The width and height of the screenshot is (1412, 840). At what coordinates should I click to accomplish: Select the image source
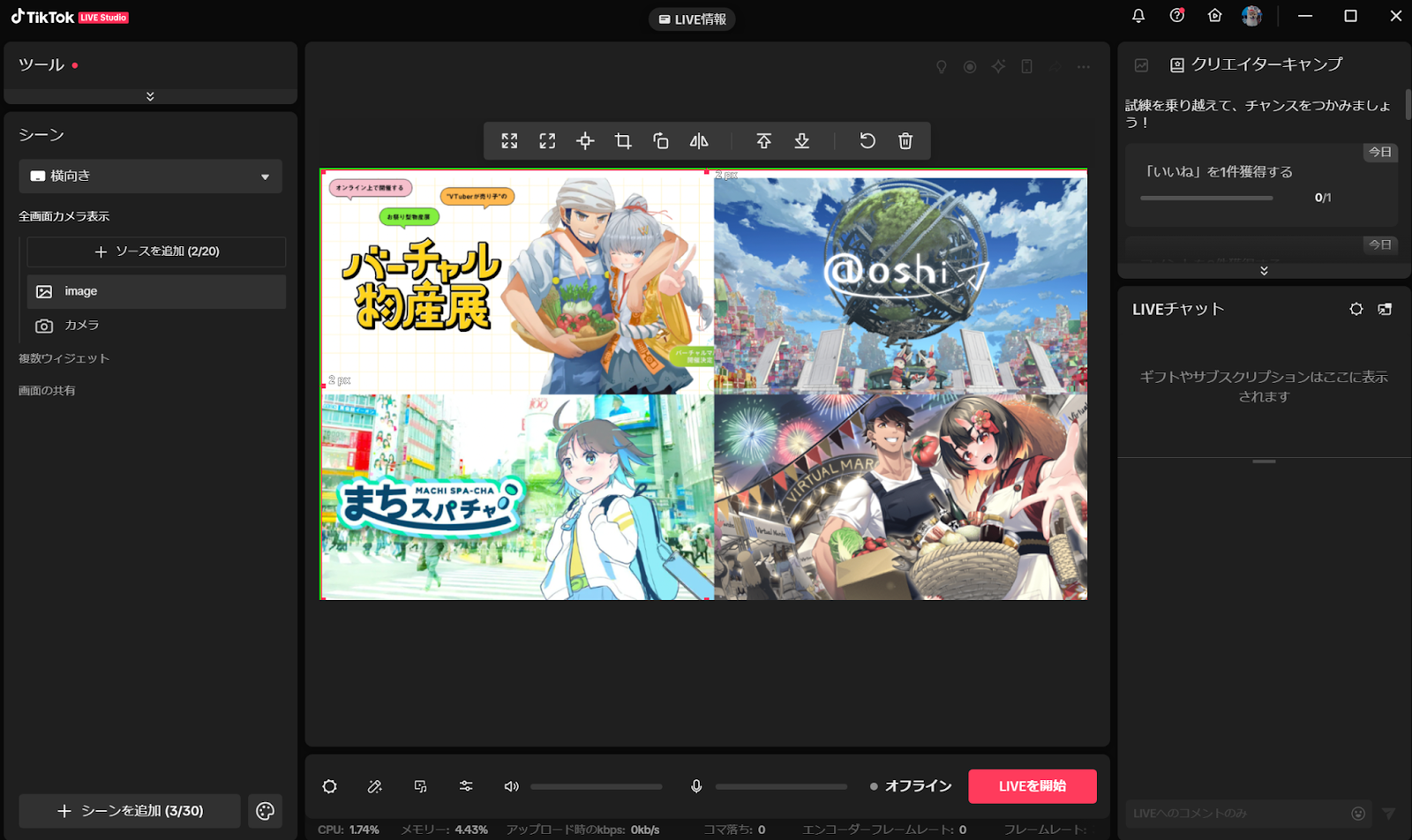[x=156, y=291]
